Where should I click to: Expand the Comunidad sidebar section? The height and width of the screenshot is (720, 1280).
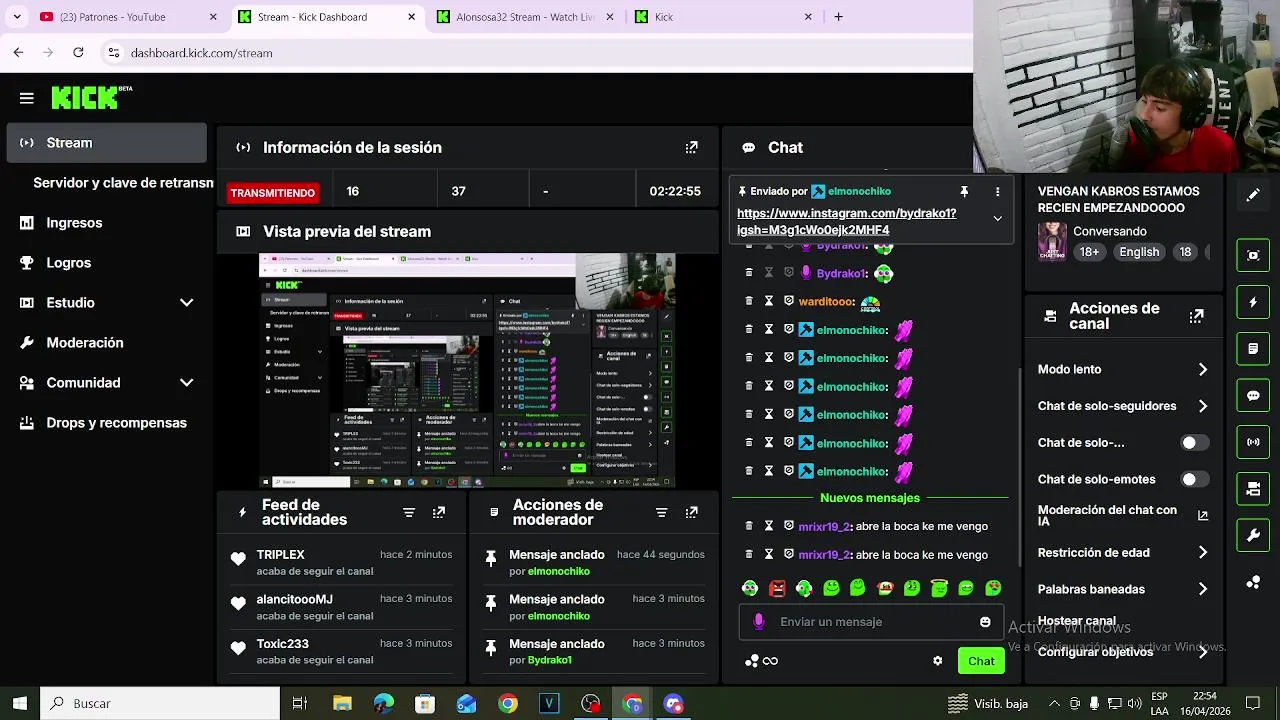click(x=186, y=383)
